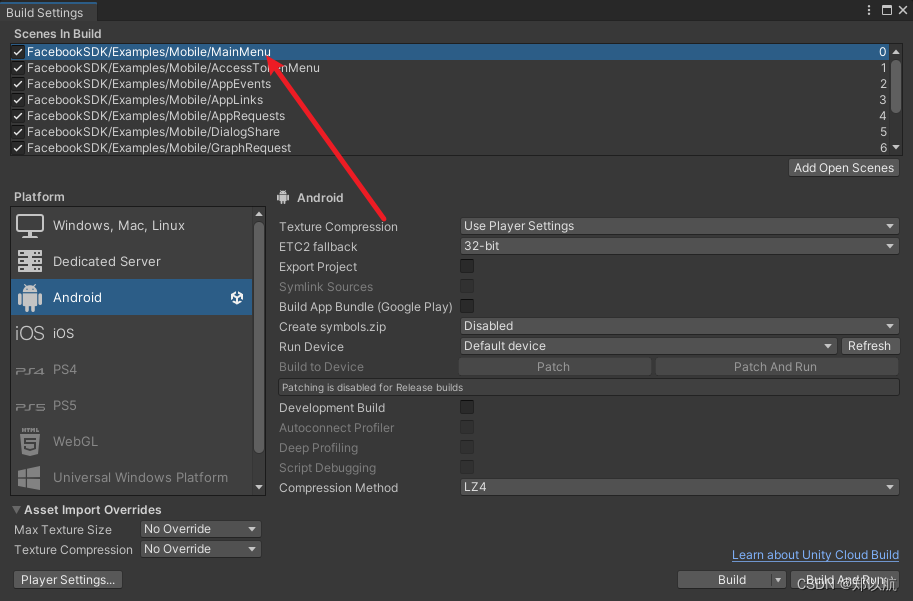913x601 pixels.
Task: Select the WebGL platform entry
Action: coord(132,441)
